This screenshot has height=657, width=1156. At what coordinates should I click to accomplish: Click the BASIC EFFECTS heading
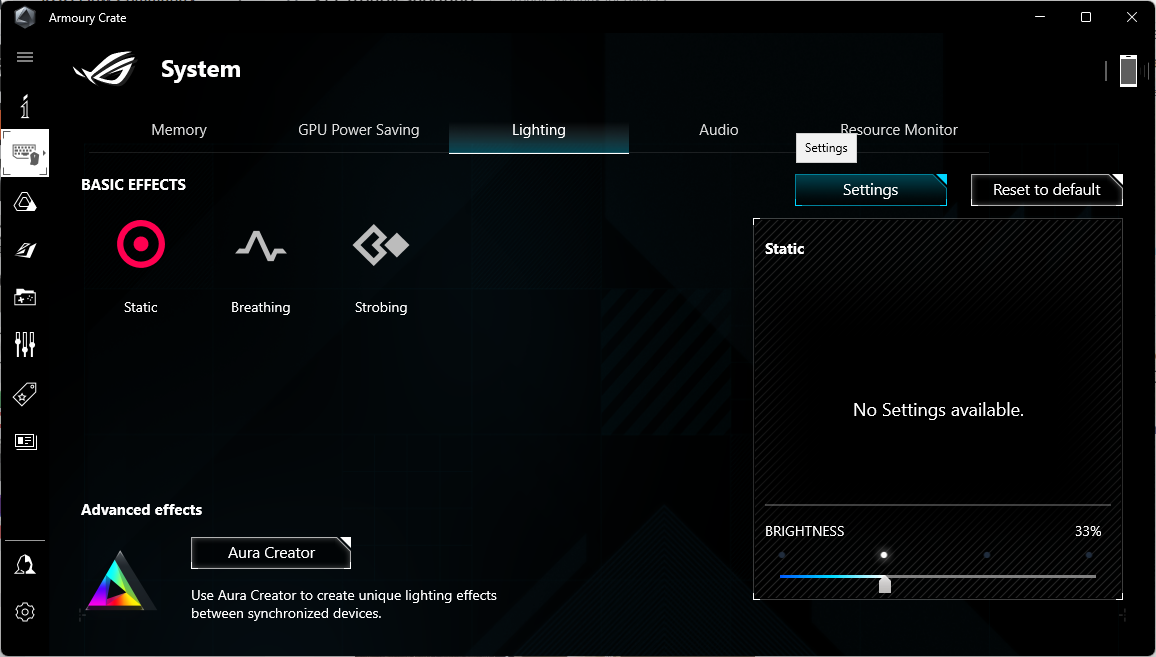pyautogui.click(x=133, y=184)
